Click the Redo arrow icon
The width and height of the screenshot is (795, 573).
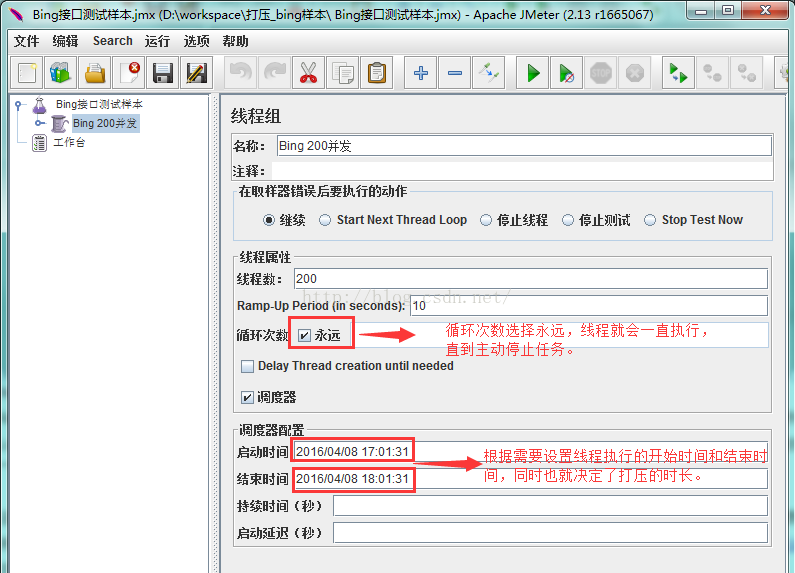click(274, 73)
